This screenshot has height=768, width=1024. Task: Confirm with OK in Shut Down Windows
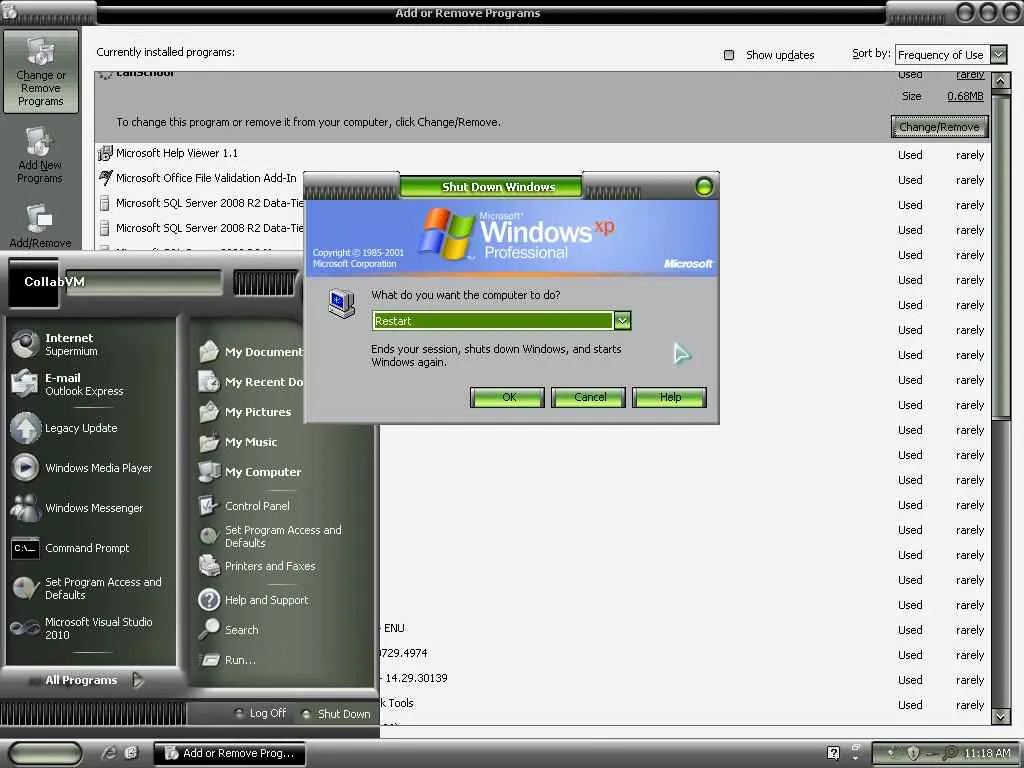click(507, 397)
